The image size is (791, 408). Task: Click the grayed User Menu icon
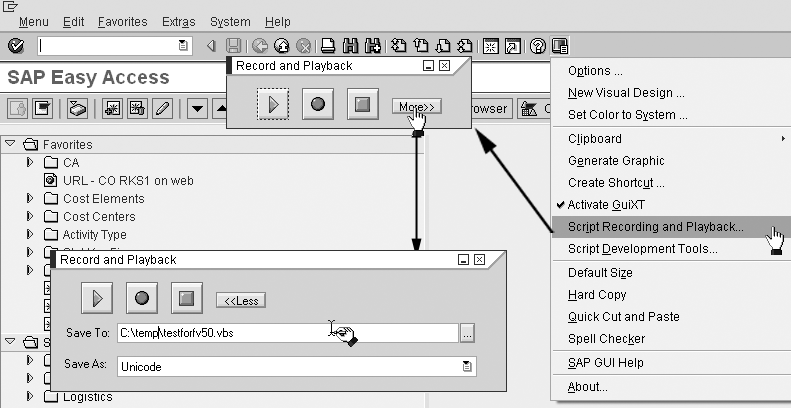tap(17, 108)
